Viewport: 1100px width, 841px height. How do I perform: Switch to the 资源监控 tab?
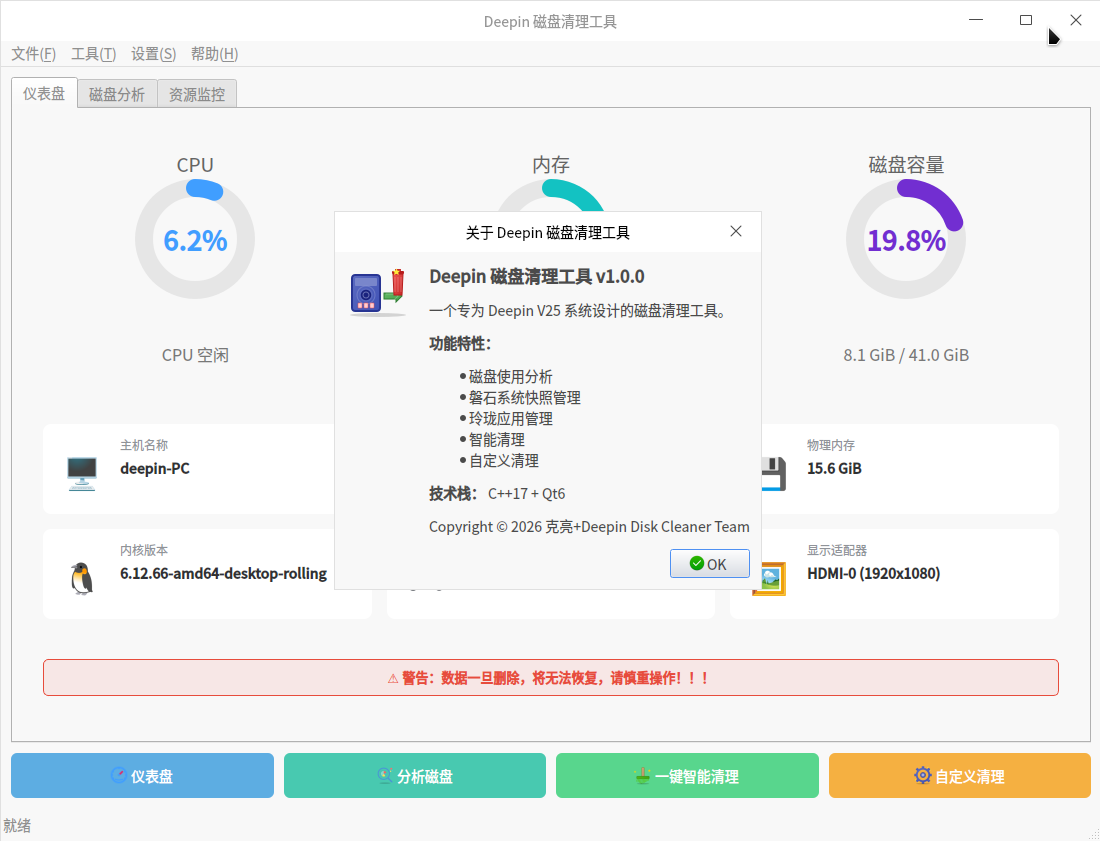197,95
